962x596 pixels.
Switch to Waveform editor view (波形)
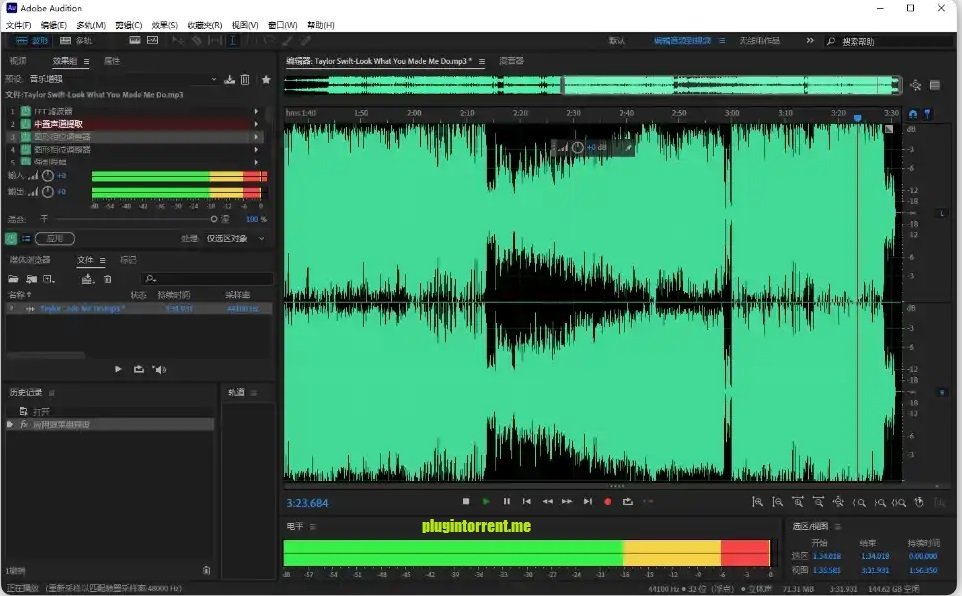32,41
